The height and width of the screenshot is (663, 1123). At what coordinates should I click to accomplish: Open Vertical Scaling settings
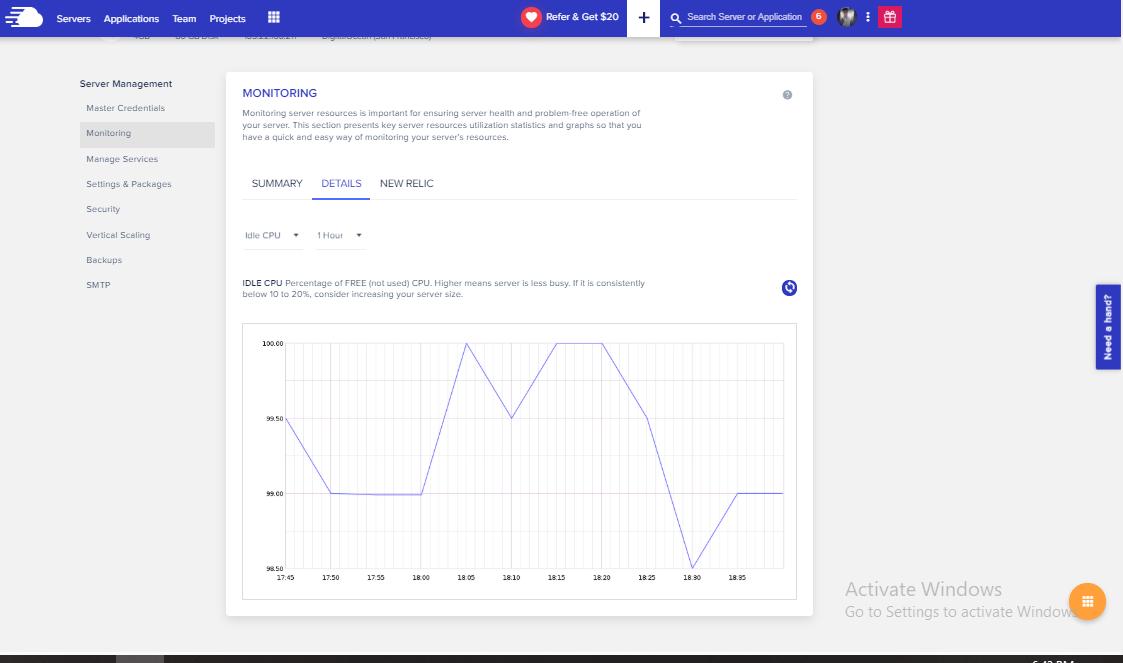(x=119, y=234)
